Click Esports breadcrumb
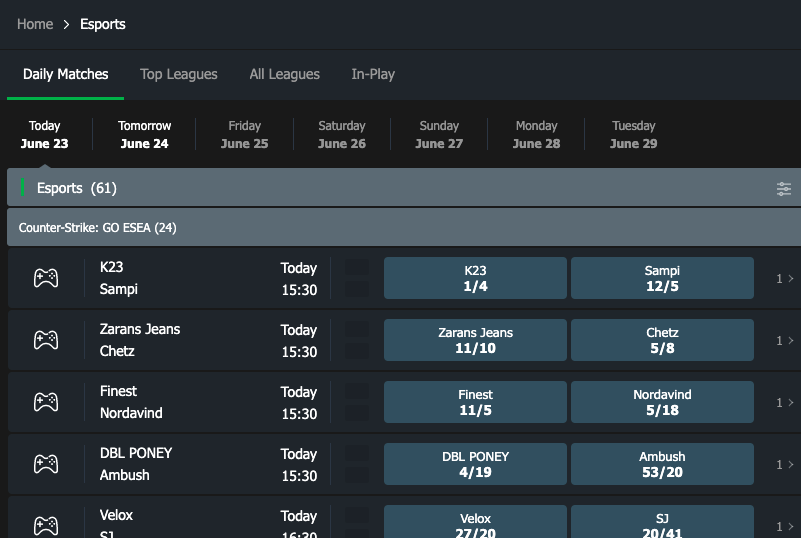This screenshot has height=538, width=801. coord(103,24)
